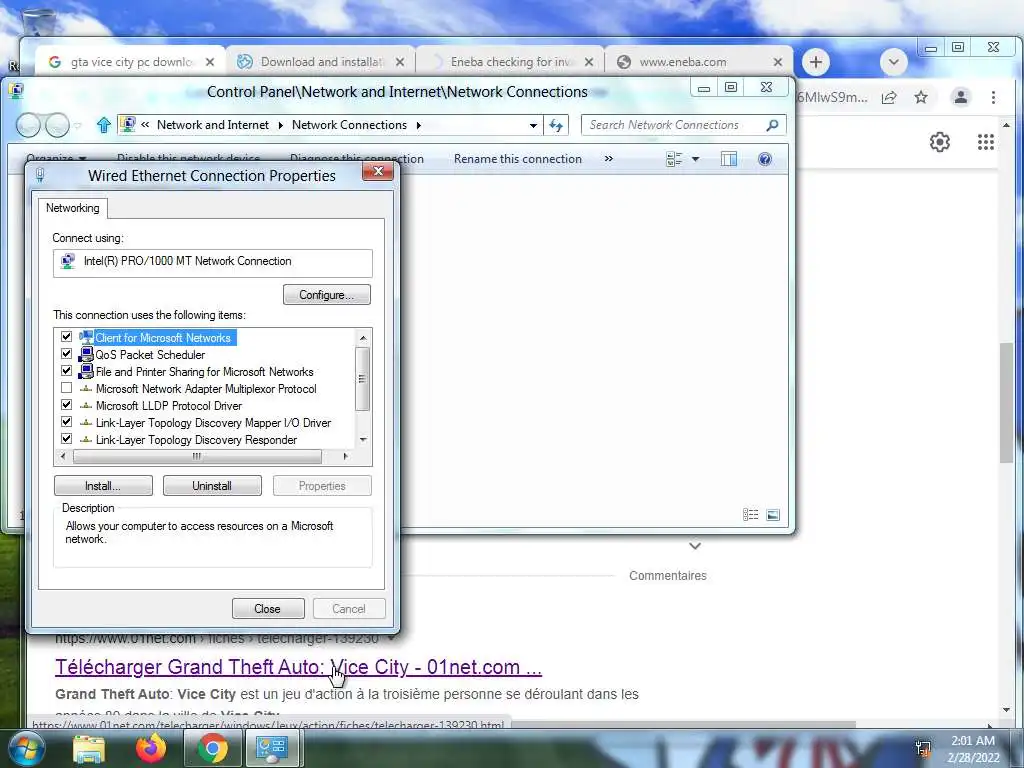Switch to large icons view at window bottom

pyautogui.click(x=773, y=515)
